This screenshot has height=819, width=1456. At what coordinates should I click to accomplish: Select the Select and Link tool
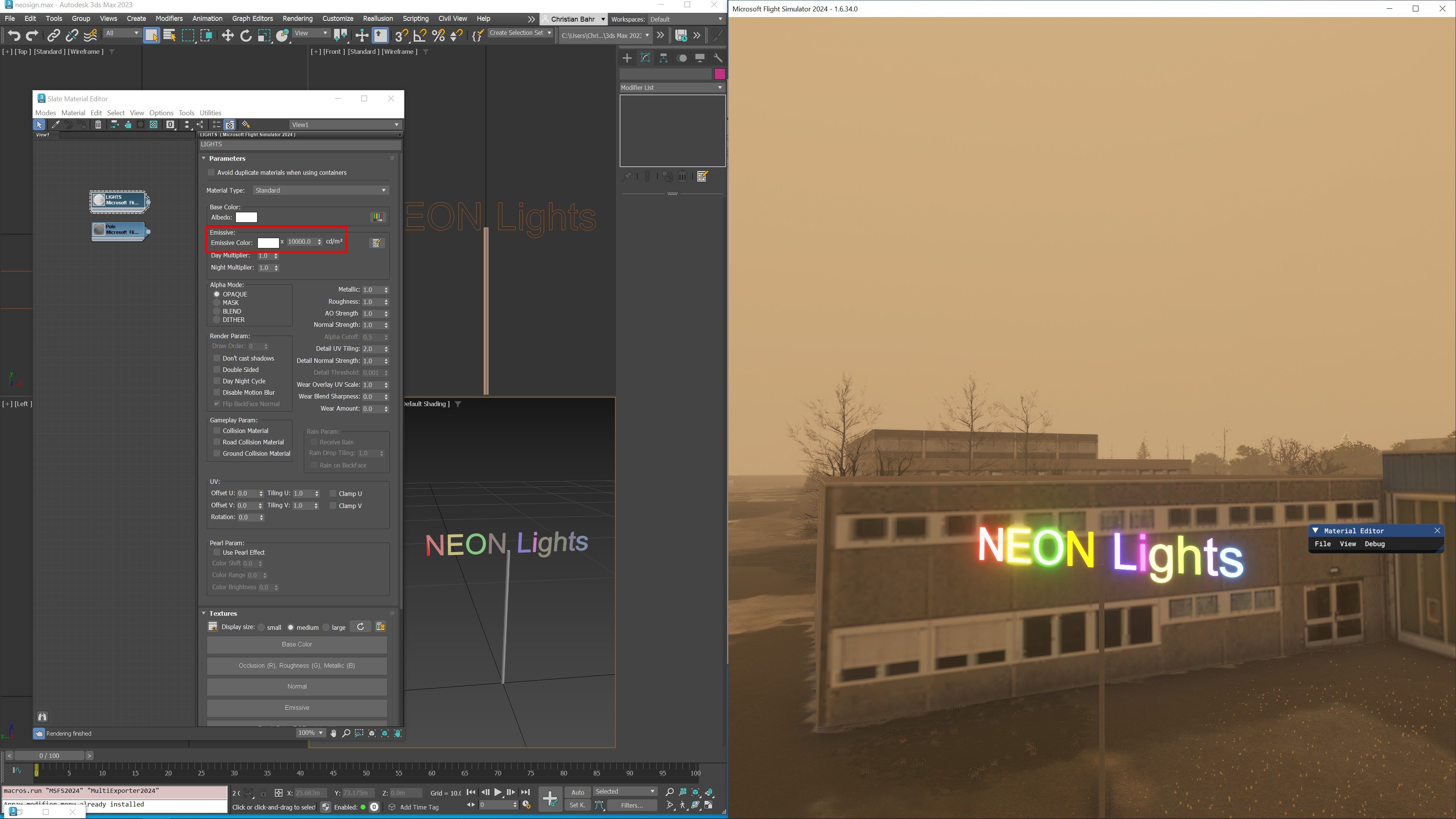[x=53, y=36]
